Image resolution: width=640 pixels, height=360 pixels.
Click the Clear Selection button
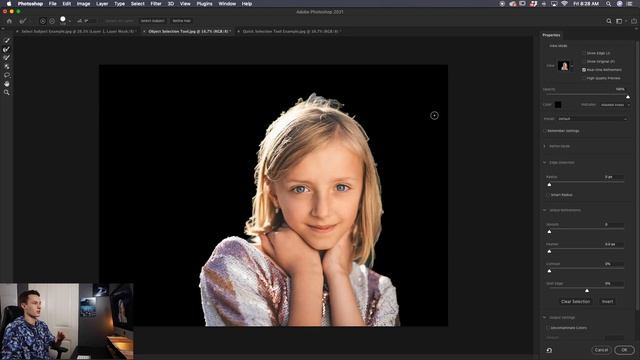pyautogui.click(x=575, y=302)
